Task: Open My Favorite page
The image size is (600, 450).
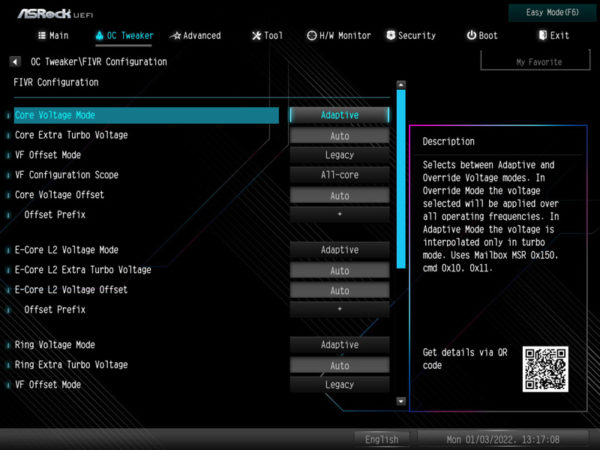Action: coord(539,62)
